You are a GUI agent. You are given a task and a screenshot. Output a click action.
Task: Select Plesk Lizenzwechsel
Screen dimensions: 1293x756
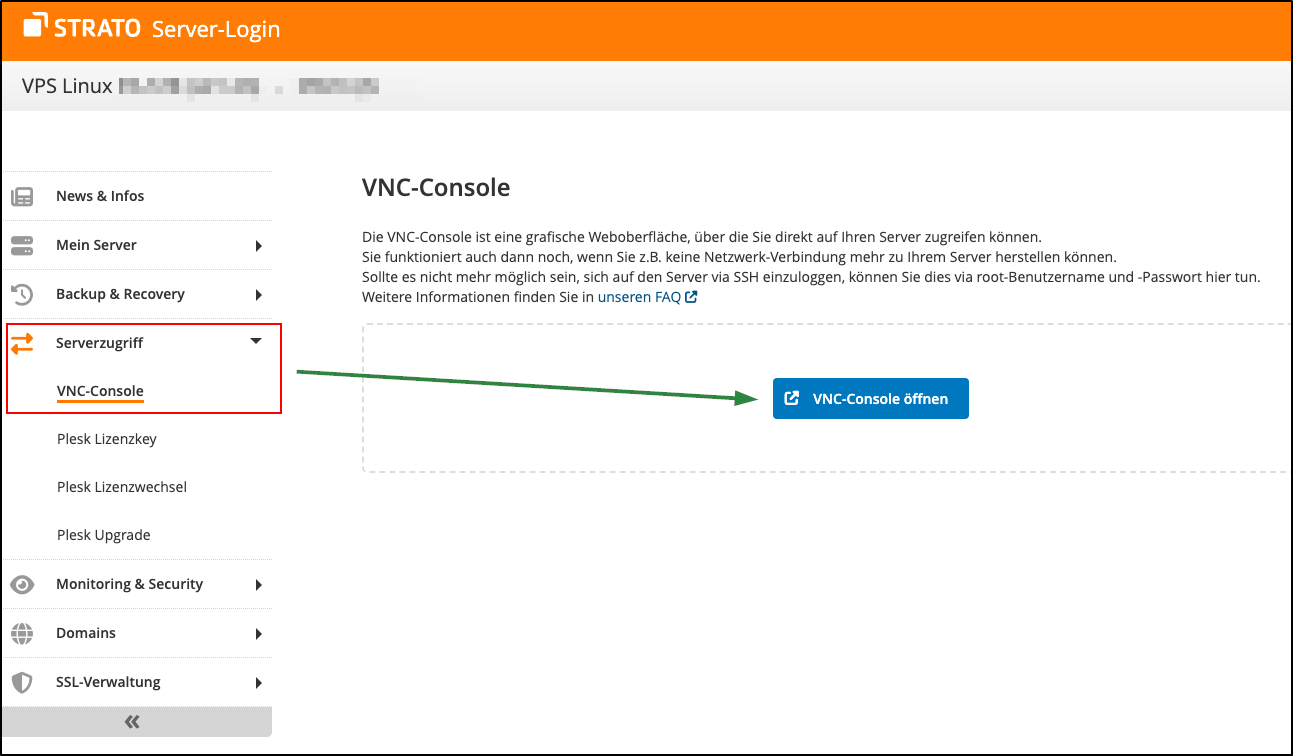121,486
